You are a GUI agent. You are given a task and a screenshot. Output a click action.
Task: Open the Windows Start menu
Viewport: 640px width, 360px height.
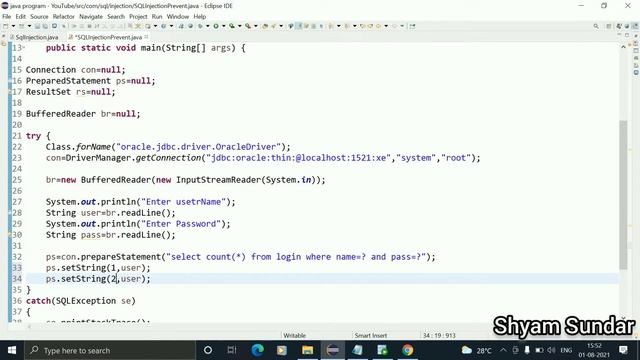tap(12, 350)
